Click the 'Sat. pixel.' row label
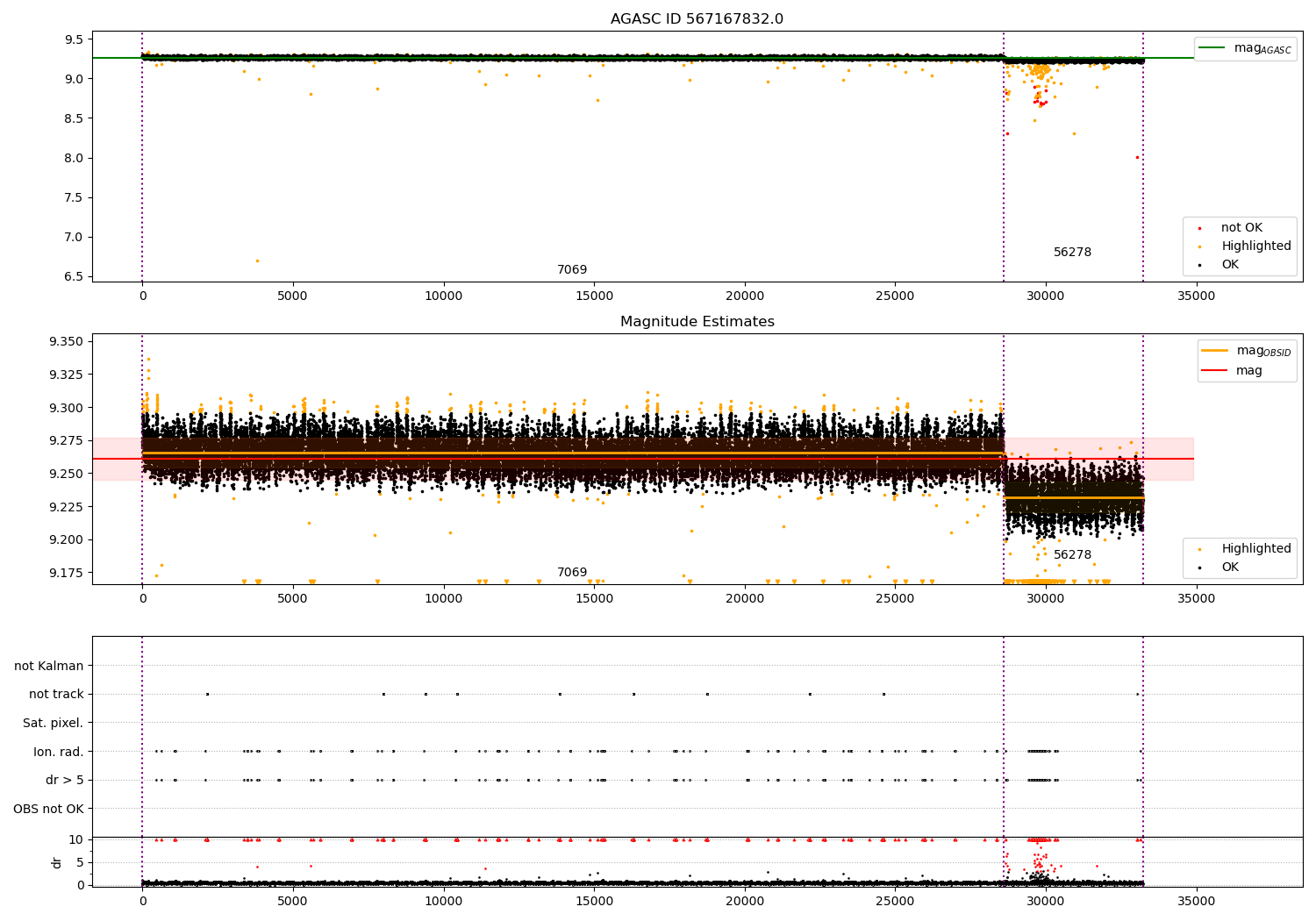1316x921 pixels. click(x=53, y=723)
